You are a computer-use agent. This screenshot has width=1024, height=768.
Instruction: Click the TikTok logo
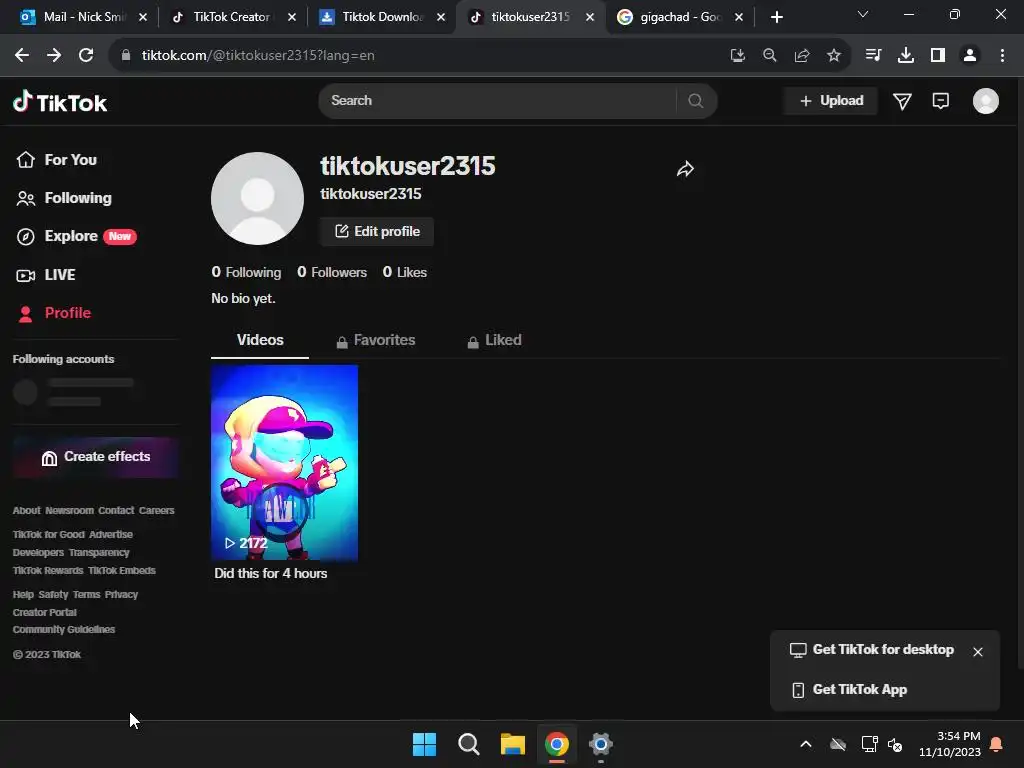click(x=60, y=102)
